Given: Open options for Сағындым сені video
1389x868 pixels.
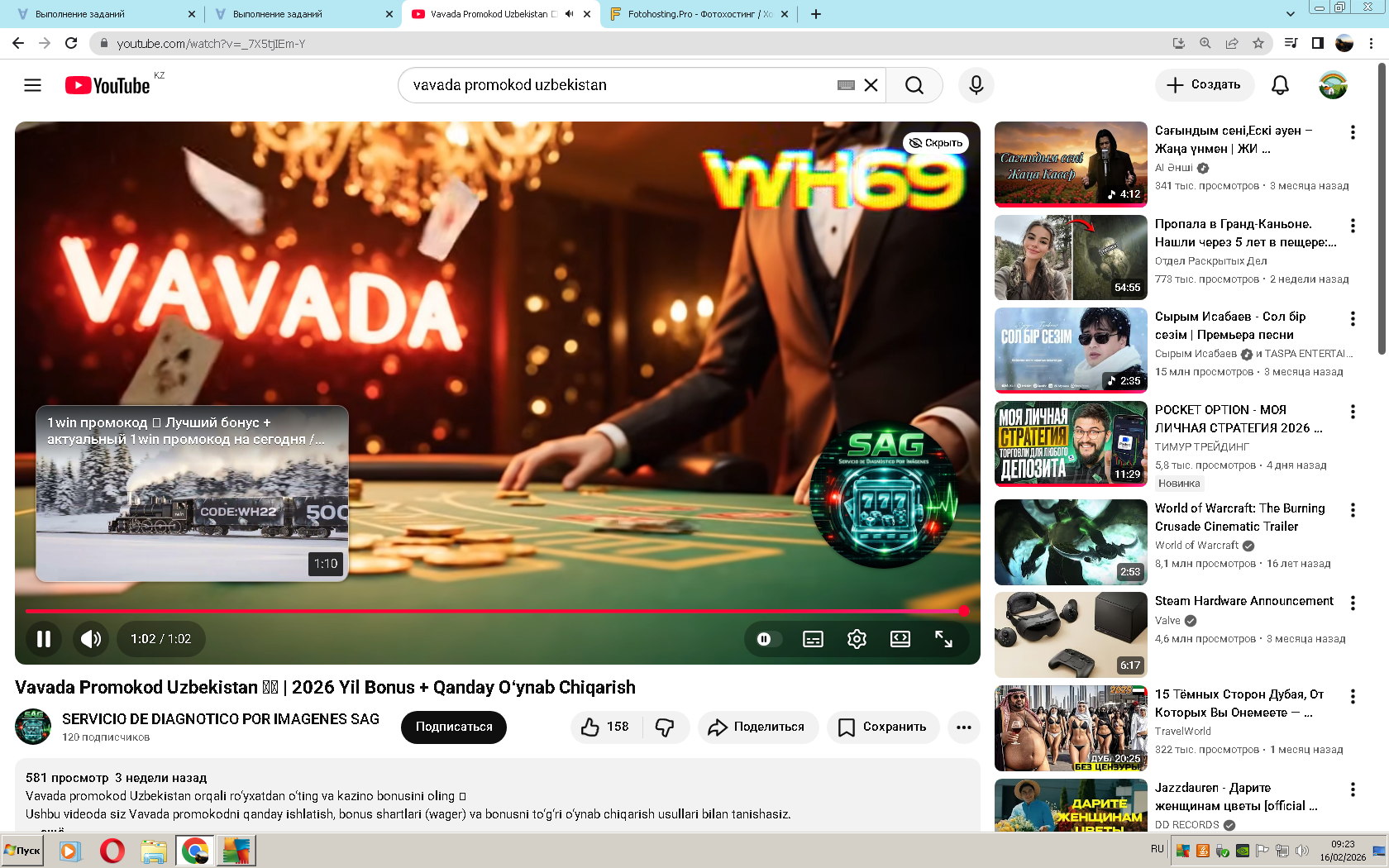Looking at the screenshot, I should coord(1353,132).
